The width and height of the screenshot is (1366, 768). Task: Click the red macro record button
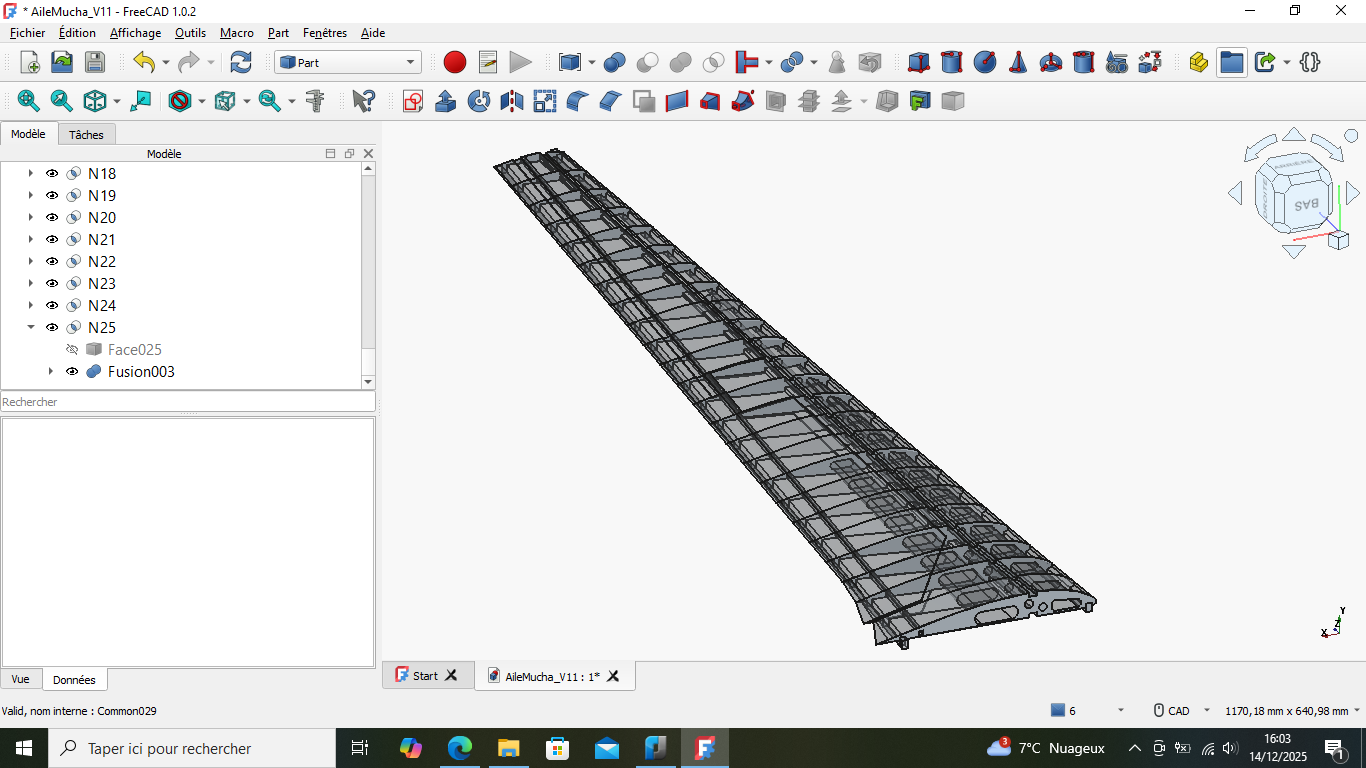click(455, 62)
